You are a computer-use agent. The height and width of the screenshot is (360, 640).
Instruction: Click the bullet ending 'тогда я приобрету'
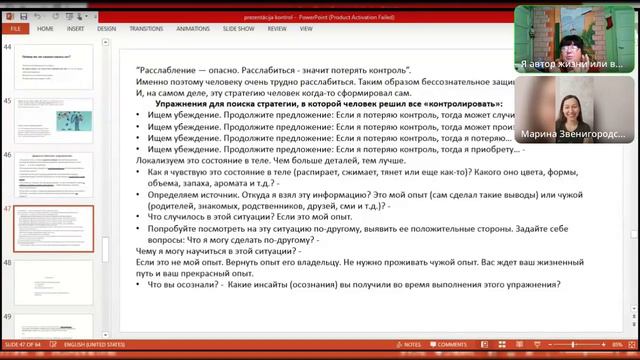336,149
